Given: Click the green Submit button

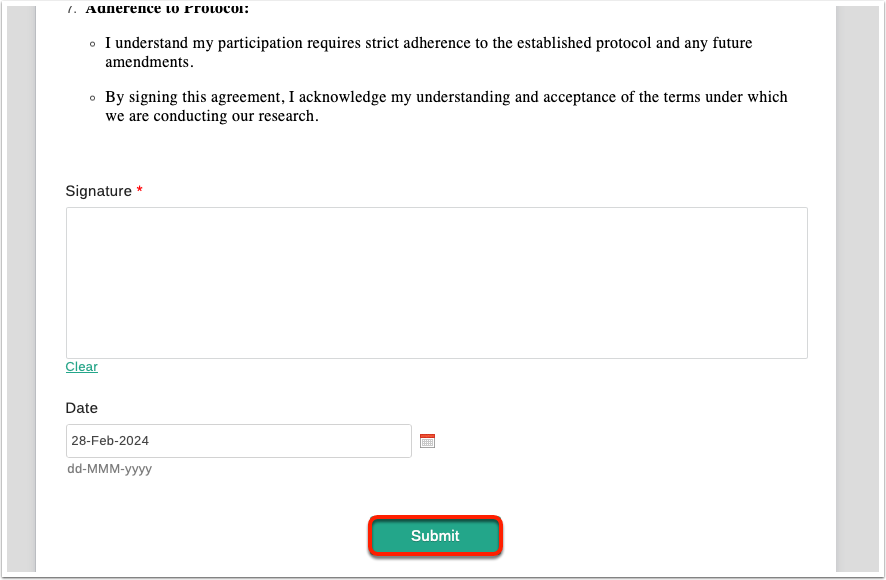Looking at the screenshot, I should coord(435,535).
